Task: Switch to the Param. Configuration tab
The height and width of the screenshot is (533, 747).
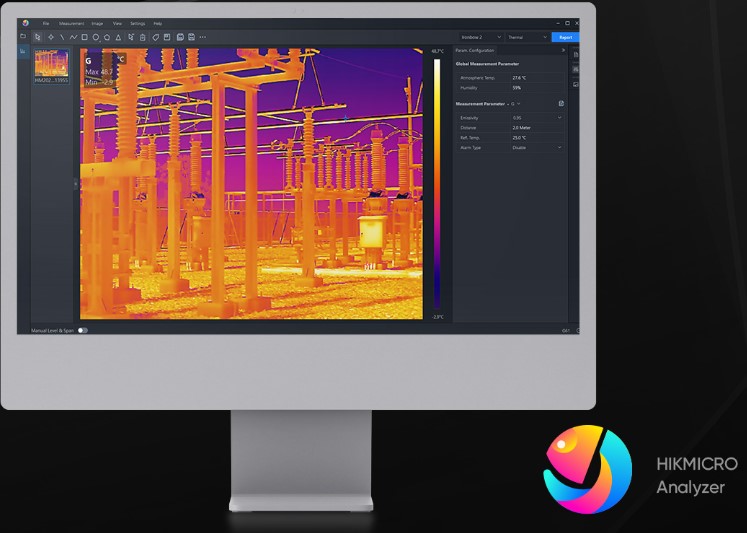Action: pos(475,50)
